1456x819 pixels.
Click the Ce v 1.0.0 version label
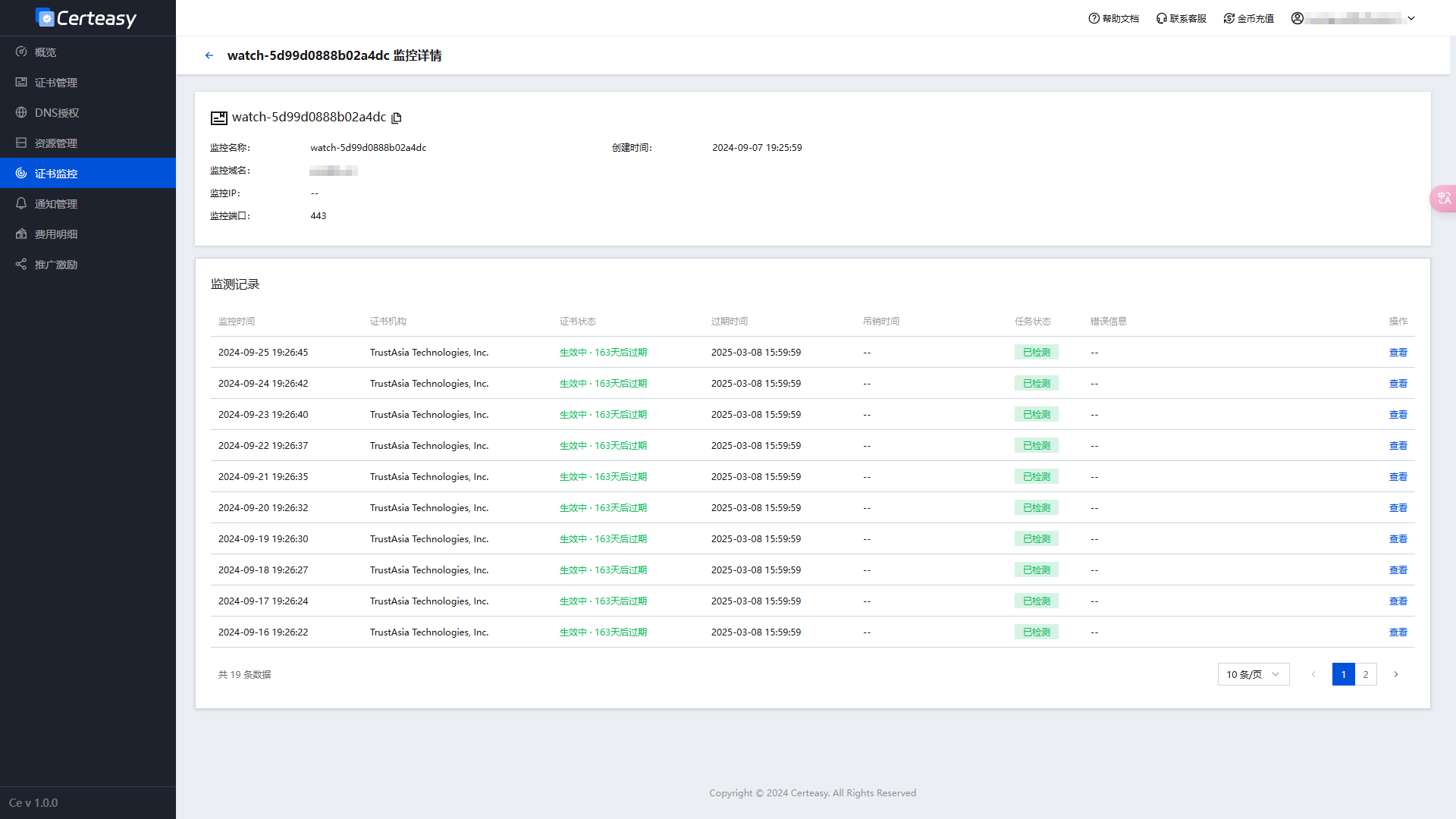click(x=33, y=803)
